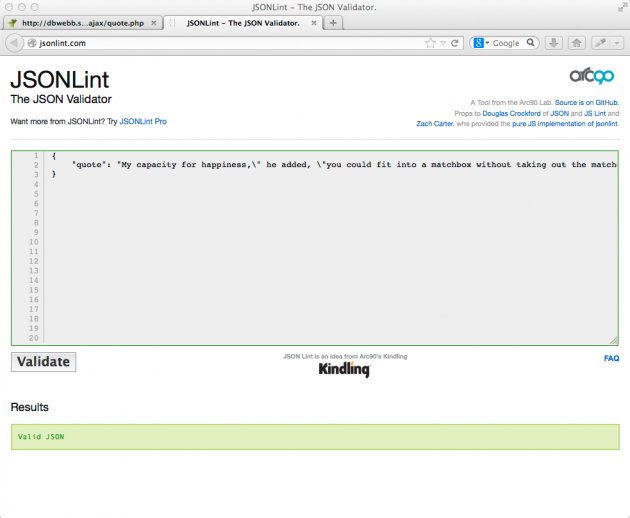
Task: Open the bookmark dropdown arrow beside the star
Action: click(x=443, y=43)
